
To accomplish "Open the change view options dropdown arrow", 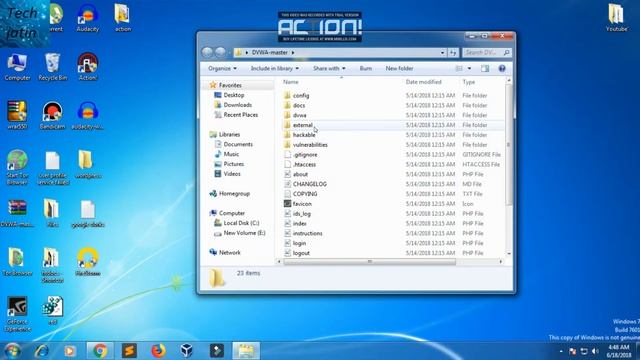I will [469, 69].
